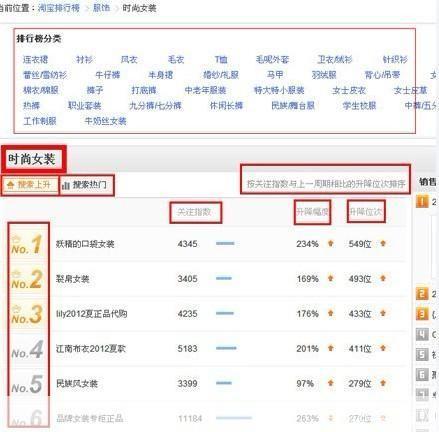Click the grey No.4 rank badge
Screen dimensions: 439x432
click(x=27, y=349)
